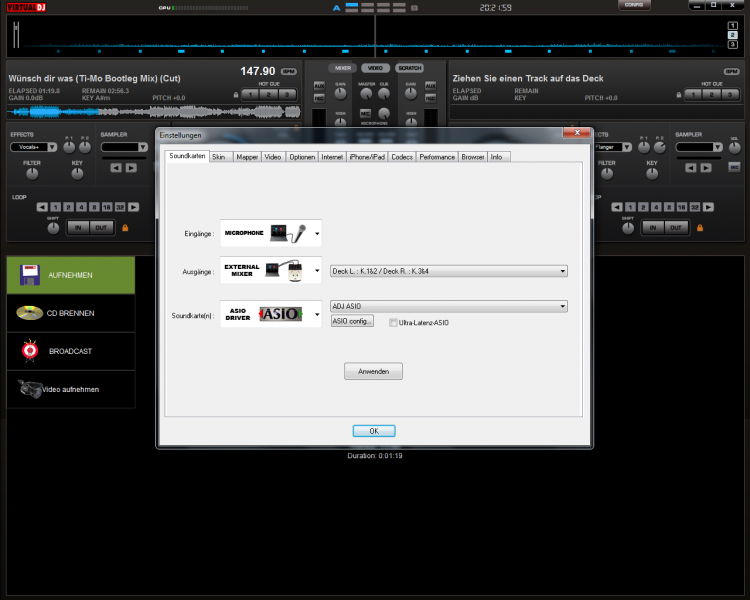This screenshot has height=600, width=750.
Task: Select waveform view 3 at top right
Action: pos(732,44)
